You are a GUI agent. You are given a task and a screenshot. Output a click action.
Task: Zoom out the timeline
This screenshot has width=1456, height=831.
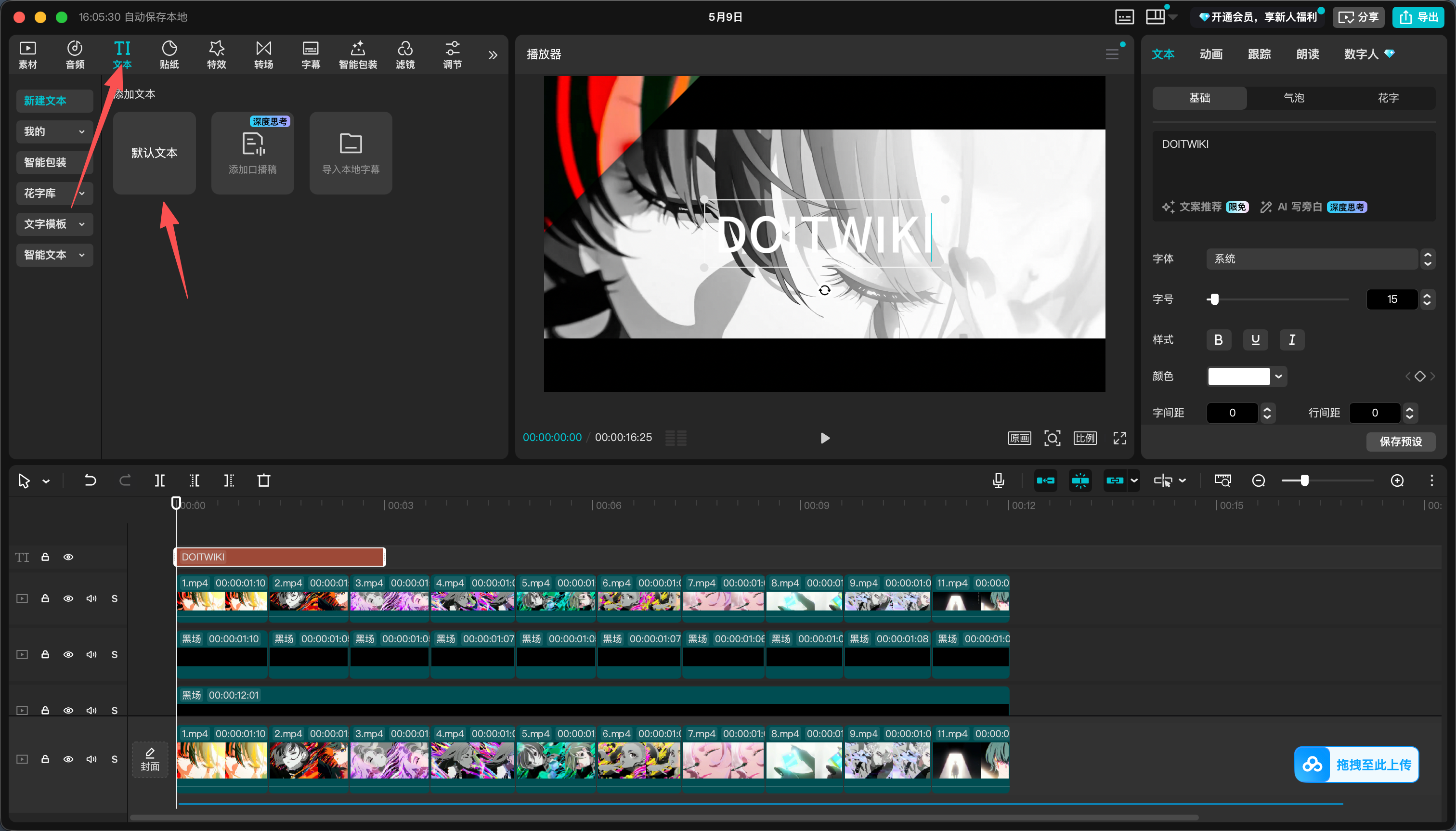(x=1259, y=480)
